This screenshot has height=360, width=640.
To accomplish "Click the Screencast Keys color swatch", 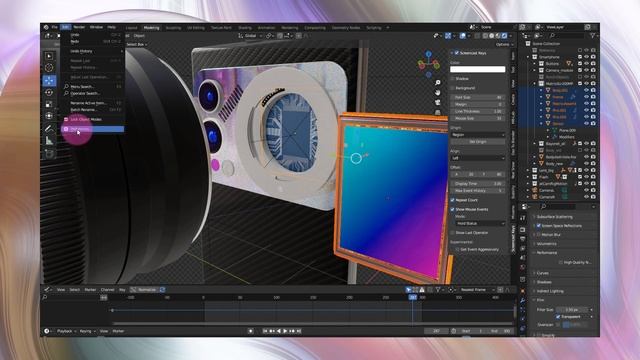I will pos(478,69).
